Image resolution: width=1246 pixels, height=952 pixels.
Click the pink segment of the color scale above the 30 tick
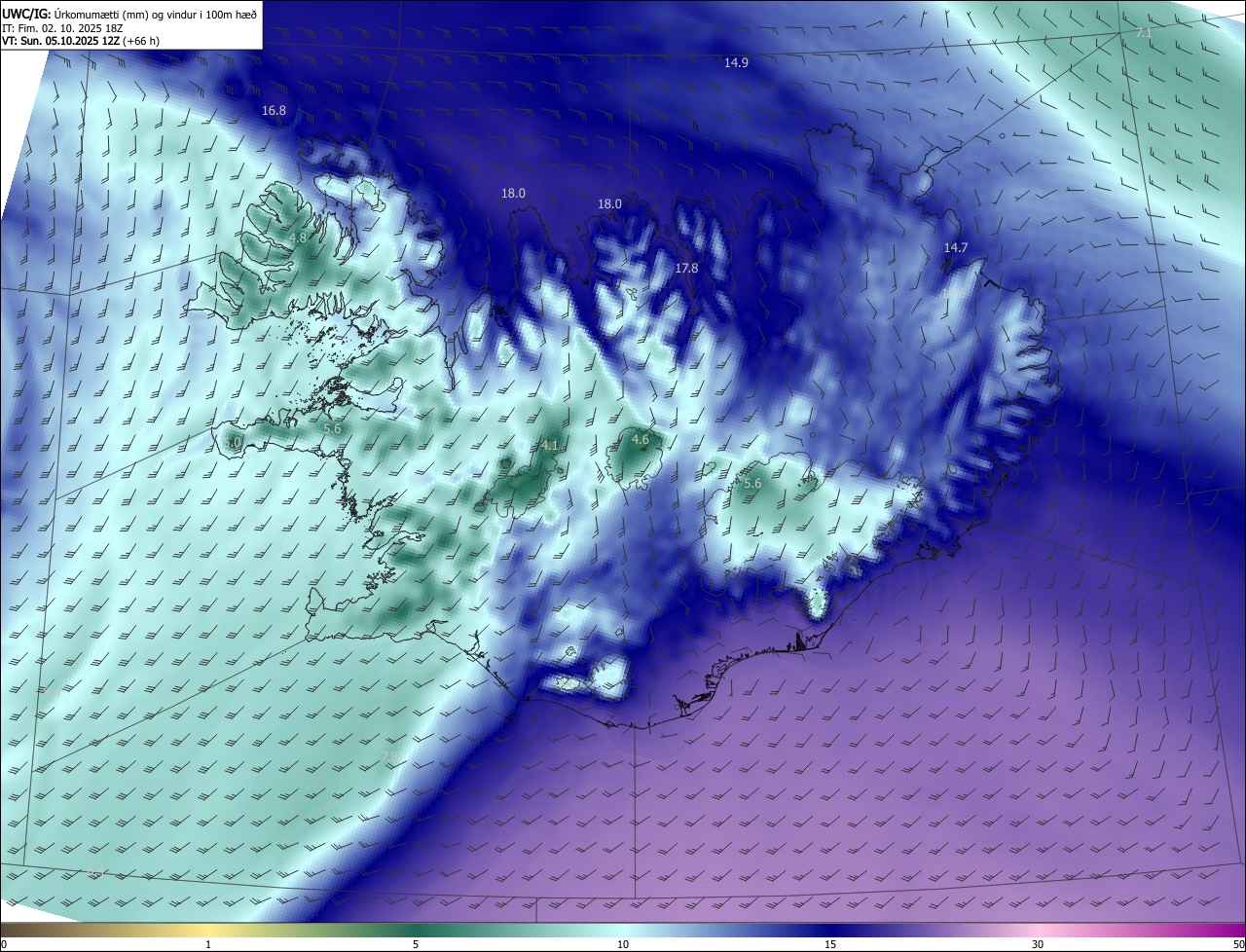tap(1038, 931)
